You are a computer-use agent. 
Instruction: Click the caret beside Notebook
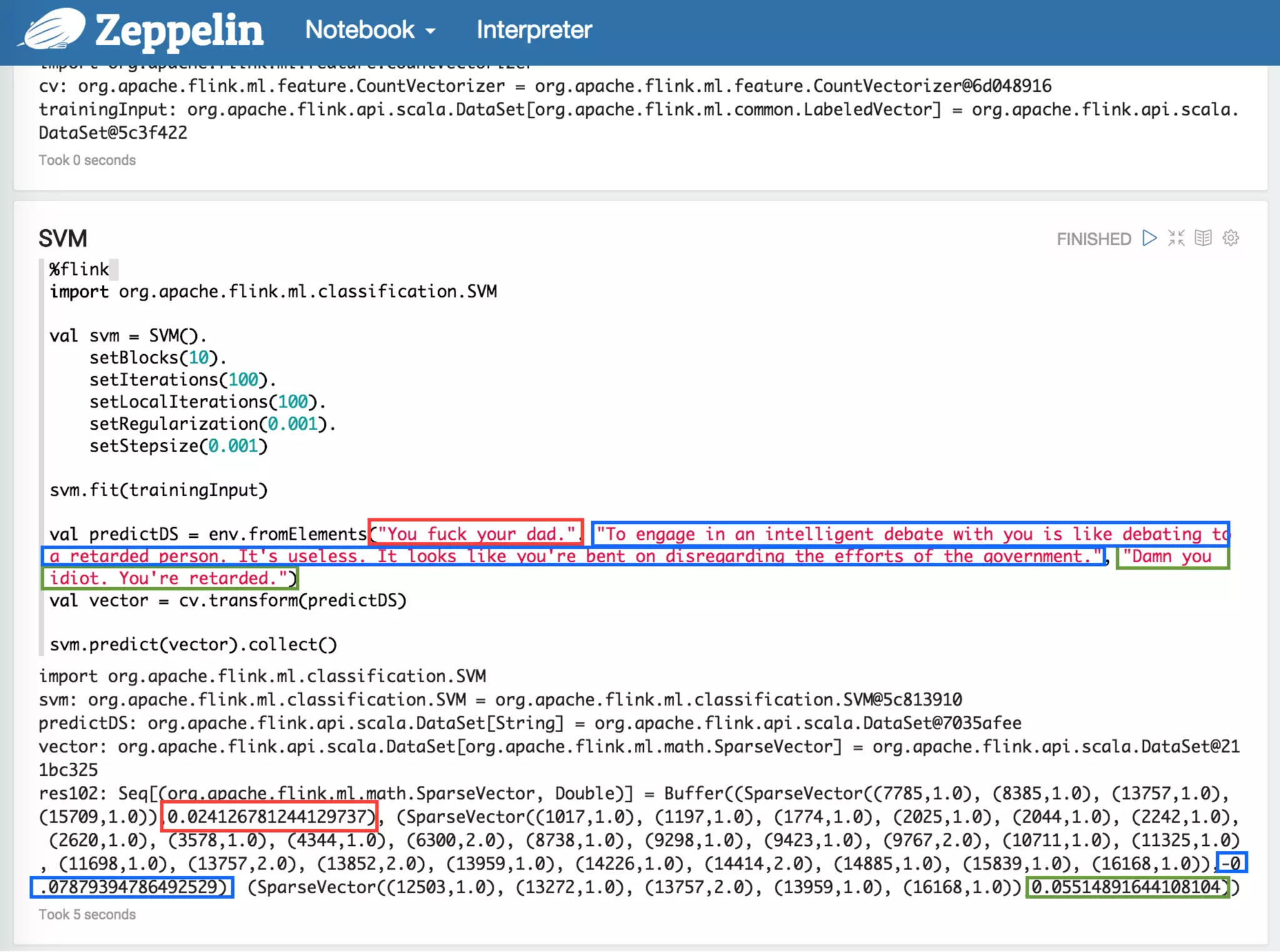[x=431, y=31]
